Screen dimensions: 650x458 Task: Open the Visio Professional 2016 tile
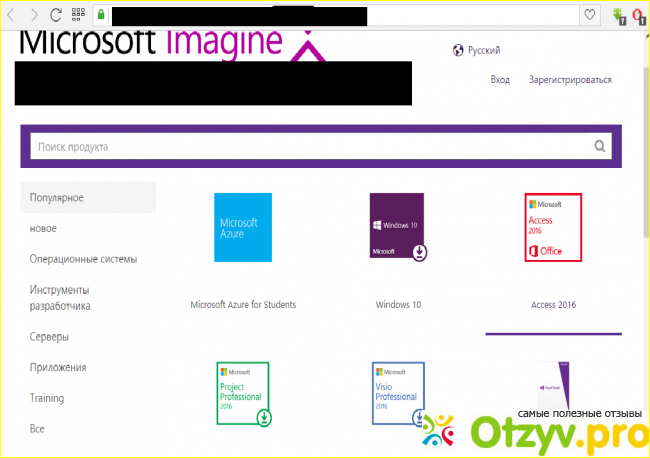[x=397, y=393]
